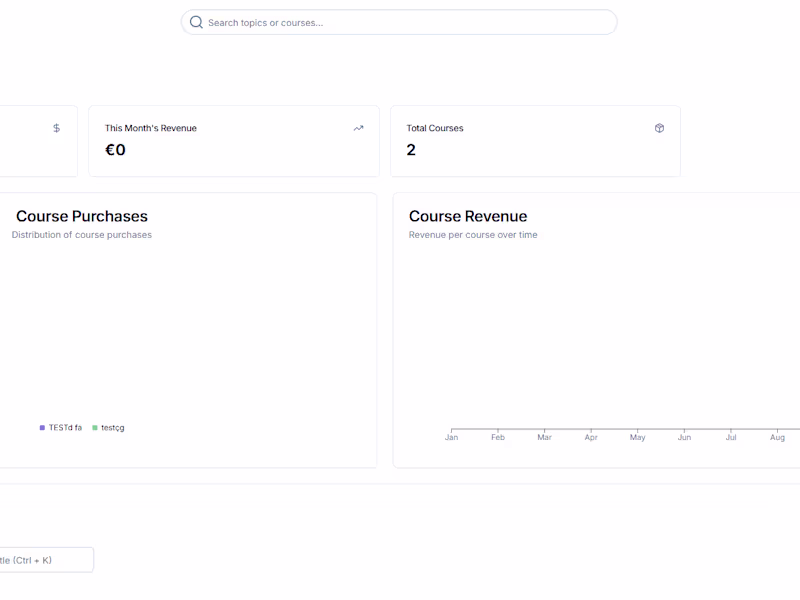Click the cube icon in Total Courses
This screenshot has width=800, height=600.
pos(659,128)
